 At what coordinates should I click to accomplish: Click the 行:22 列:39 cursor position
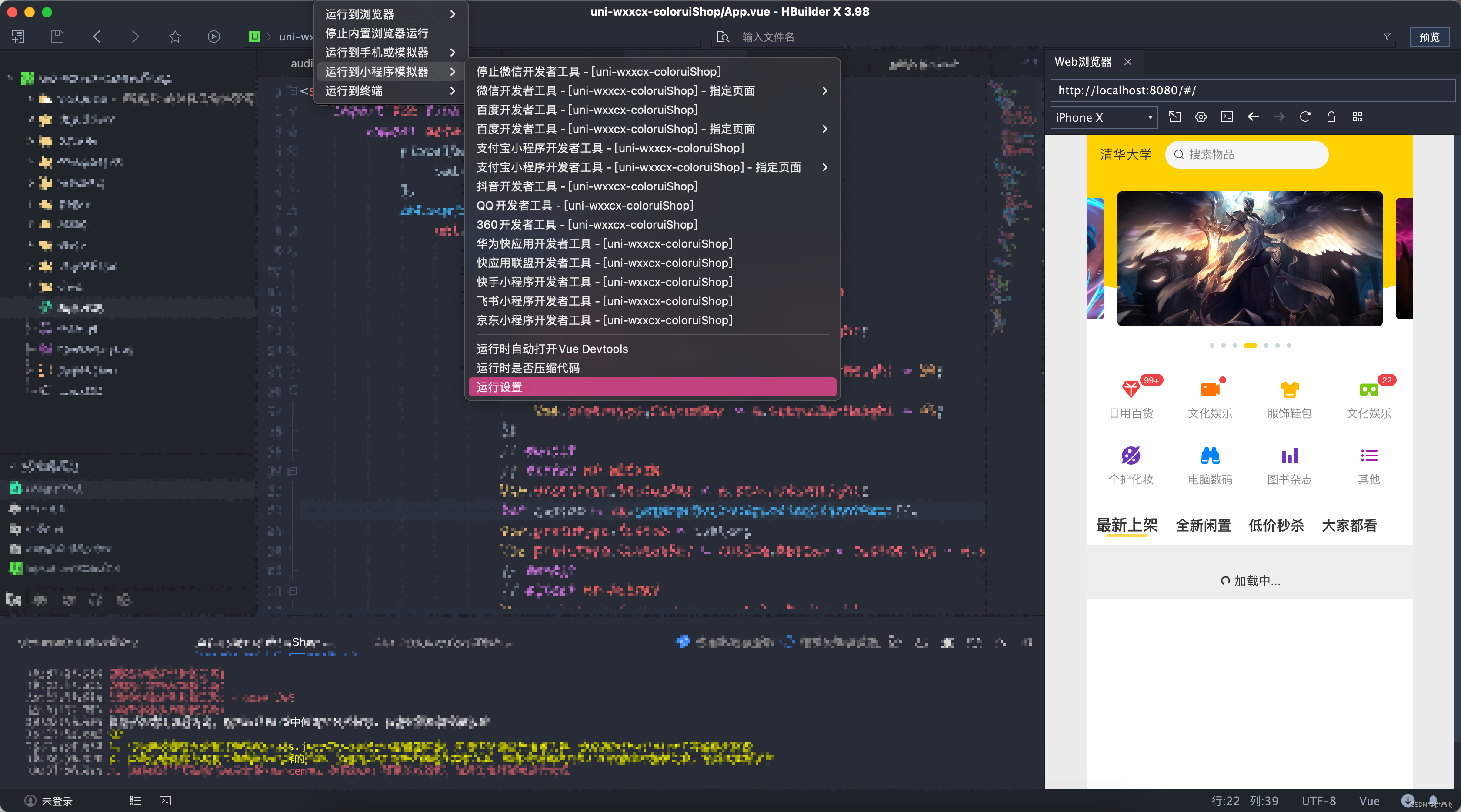coord(1245,801)
